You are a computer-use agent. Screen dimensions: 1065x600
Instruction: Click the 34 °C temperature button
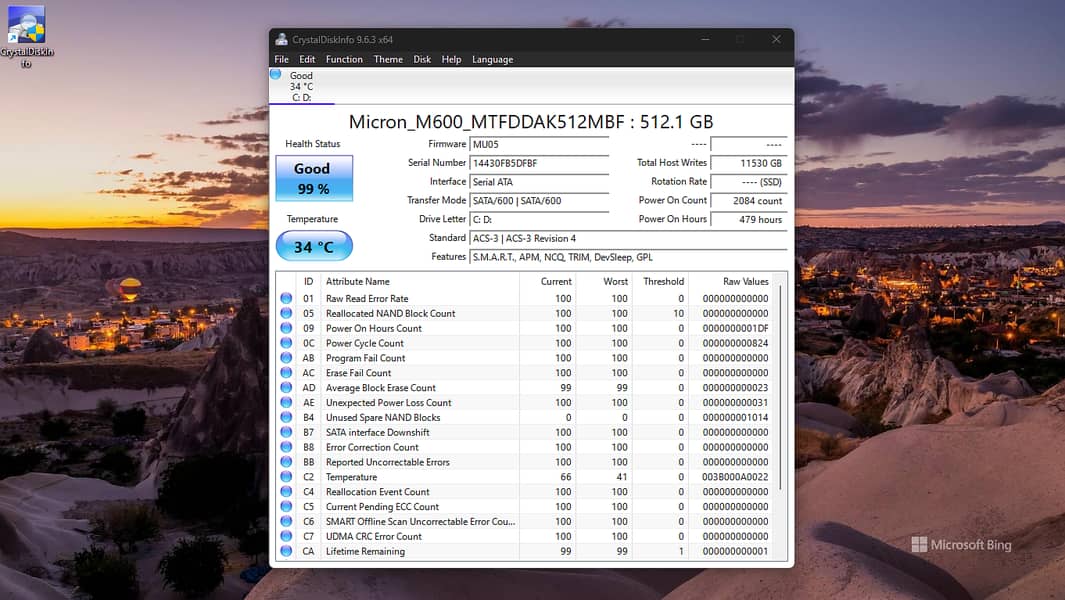point(314,246)
